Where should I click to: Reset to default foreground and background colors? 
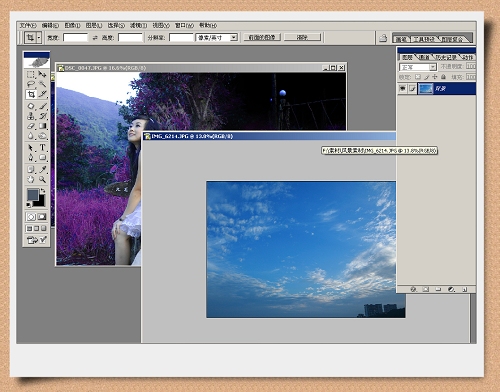point(29,204)
